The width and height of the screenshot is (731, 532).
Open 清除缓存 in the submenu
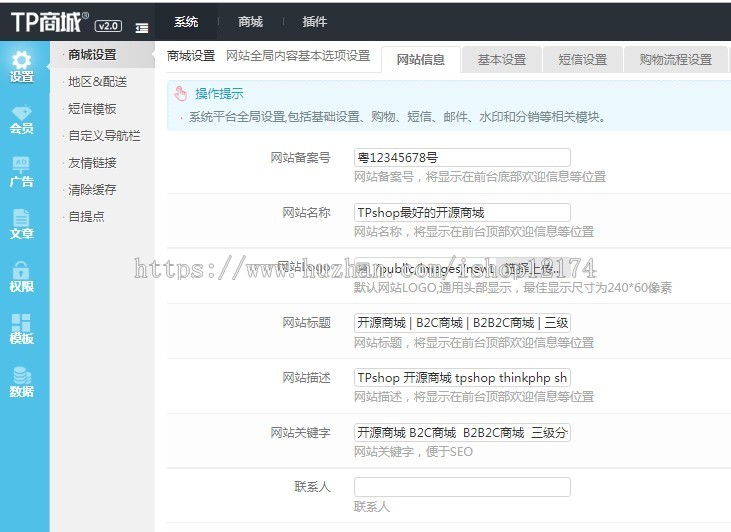[x=92, y=190]
